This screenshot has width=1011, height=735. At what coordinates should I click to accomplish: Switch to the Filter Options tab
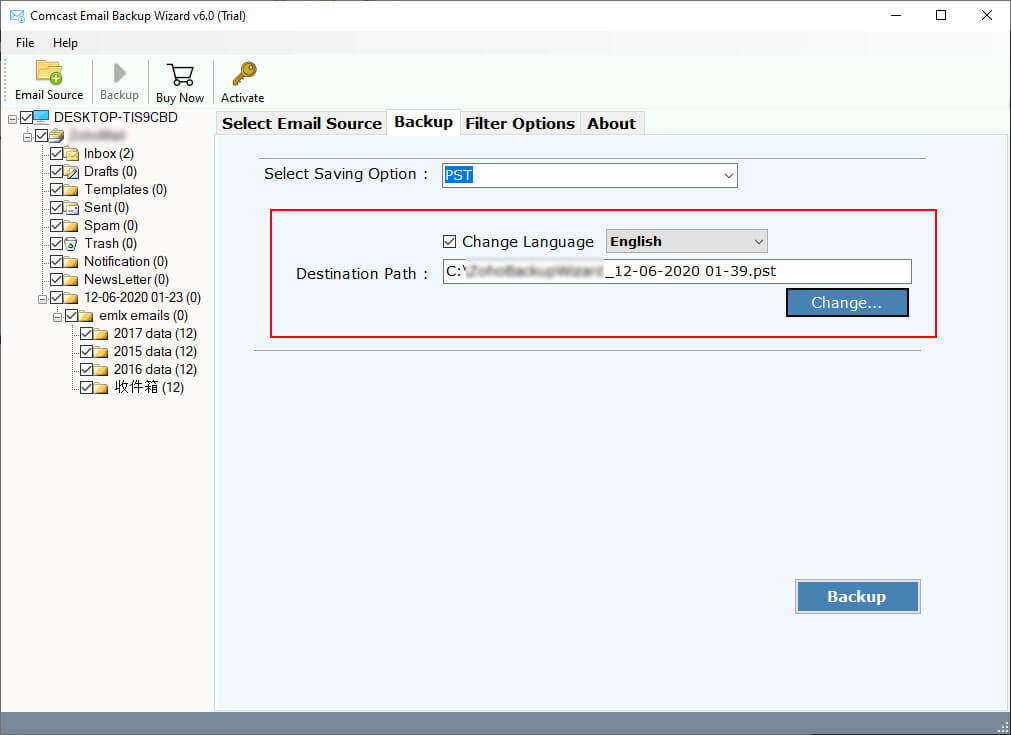coord(519,124)
